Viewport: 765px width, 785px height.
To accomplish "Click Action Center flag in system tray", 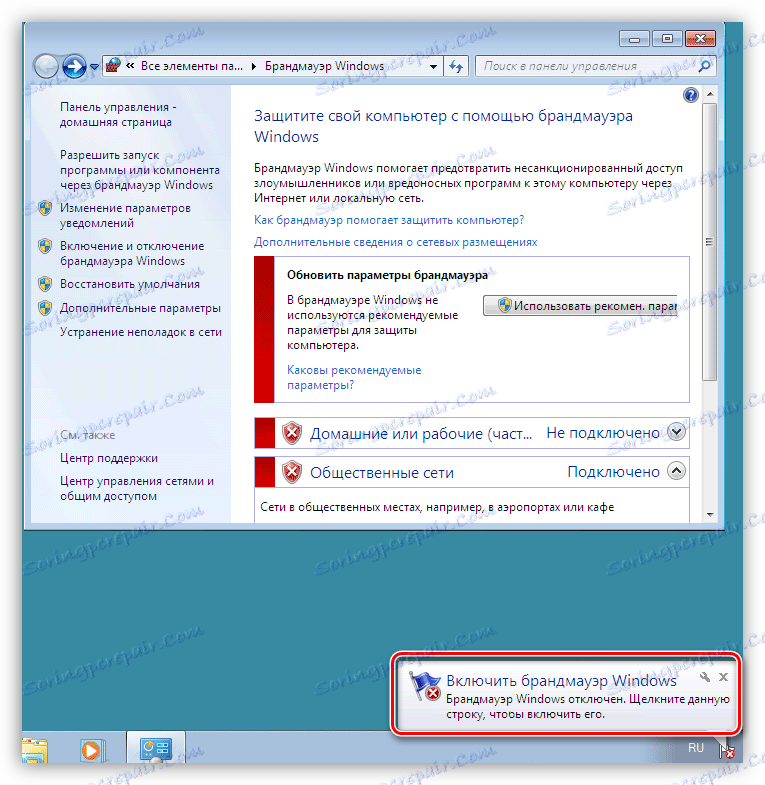I will coord(726,750).
